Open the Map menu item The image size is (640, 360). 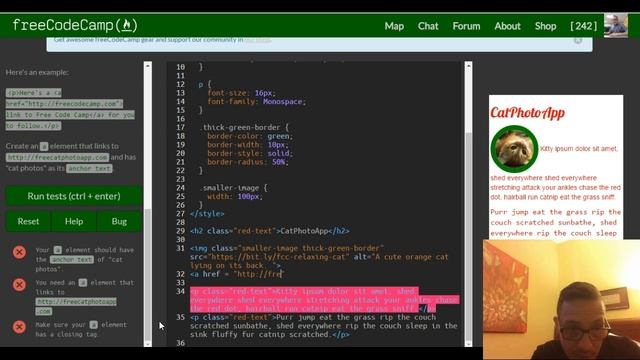(x=394, y=26)
